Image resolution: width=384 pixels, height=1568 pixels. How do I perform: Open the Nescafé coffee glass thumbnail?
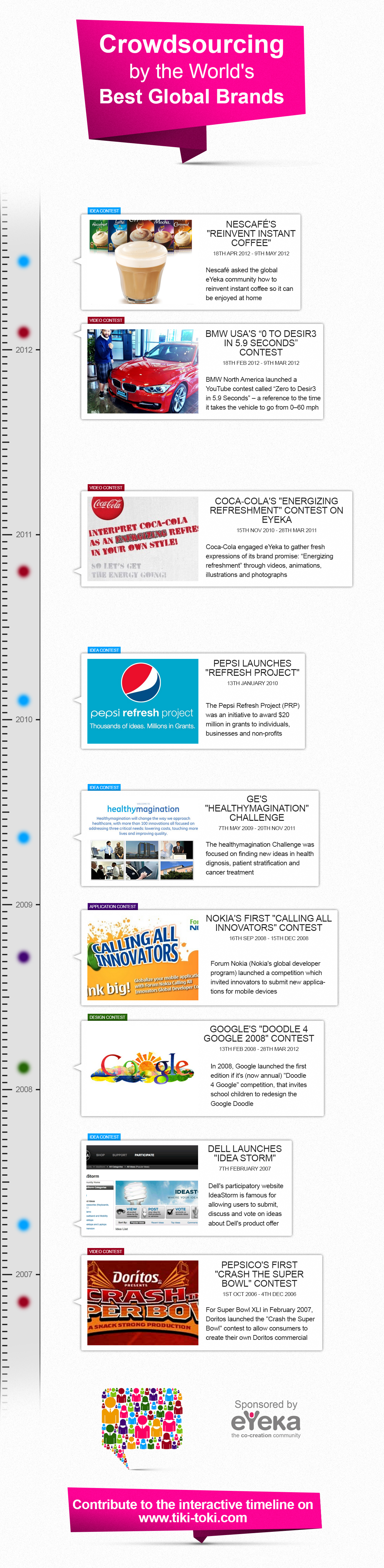pyautogui.click(x=140, y=262)
